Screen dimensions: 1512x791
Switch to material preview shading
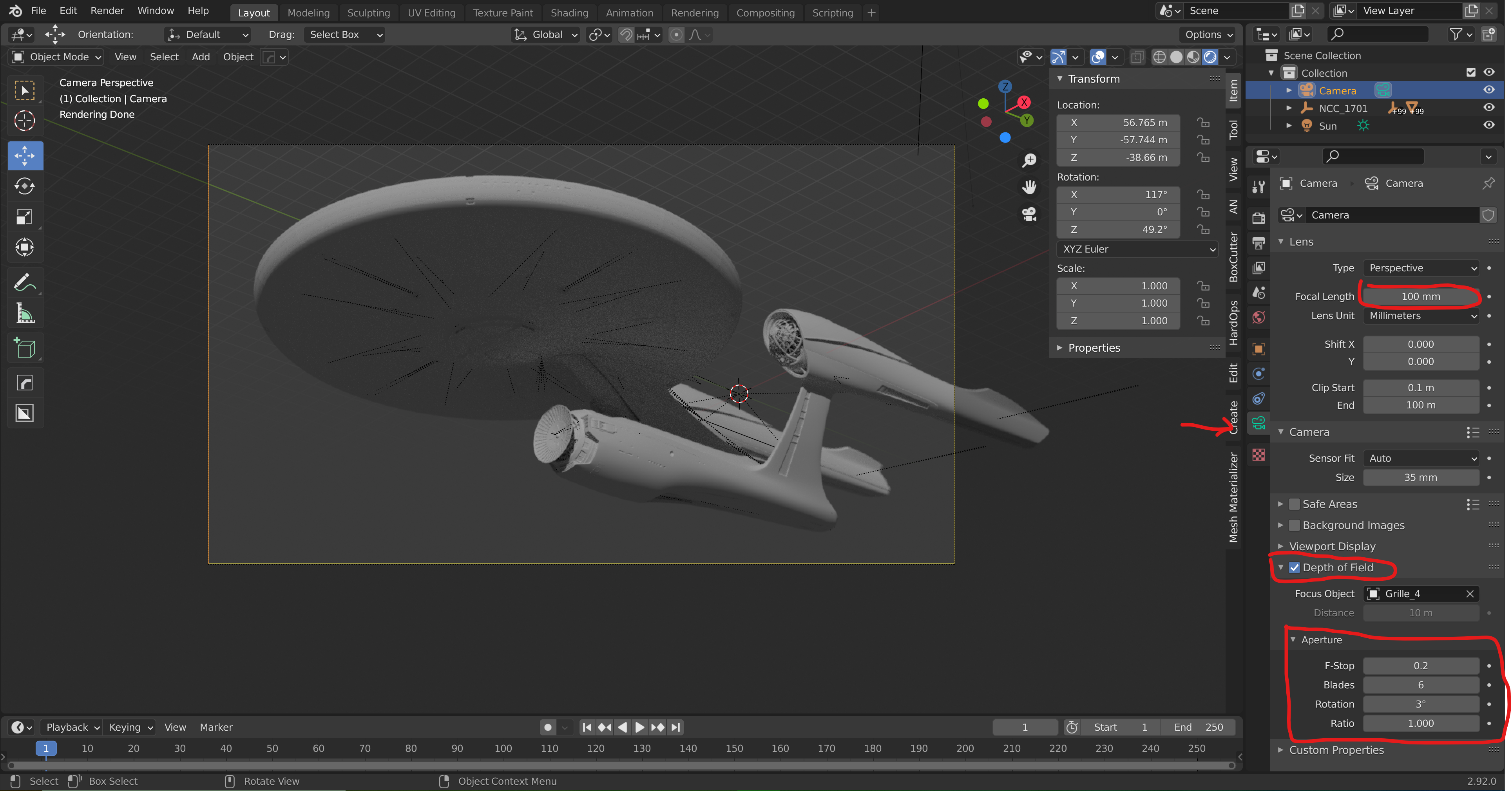1193,57
